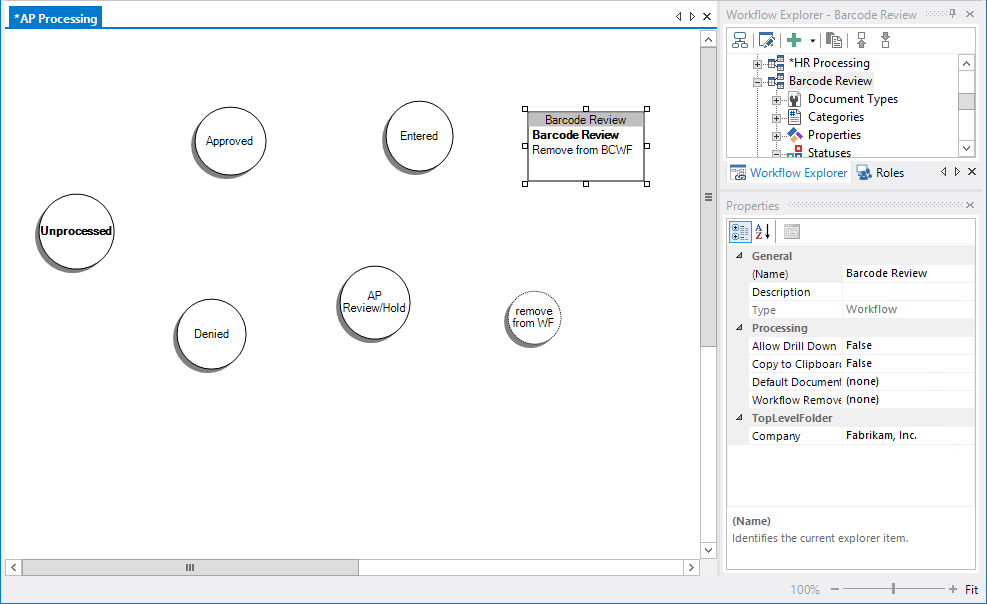Image resolution: width=987 pixels, height=604 pixels.
Task: Click the right arrow beside Roles tab
Action: pyautogui.click(x=957, y=172)
